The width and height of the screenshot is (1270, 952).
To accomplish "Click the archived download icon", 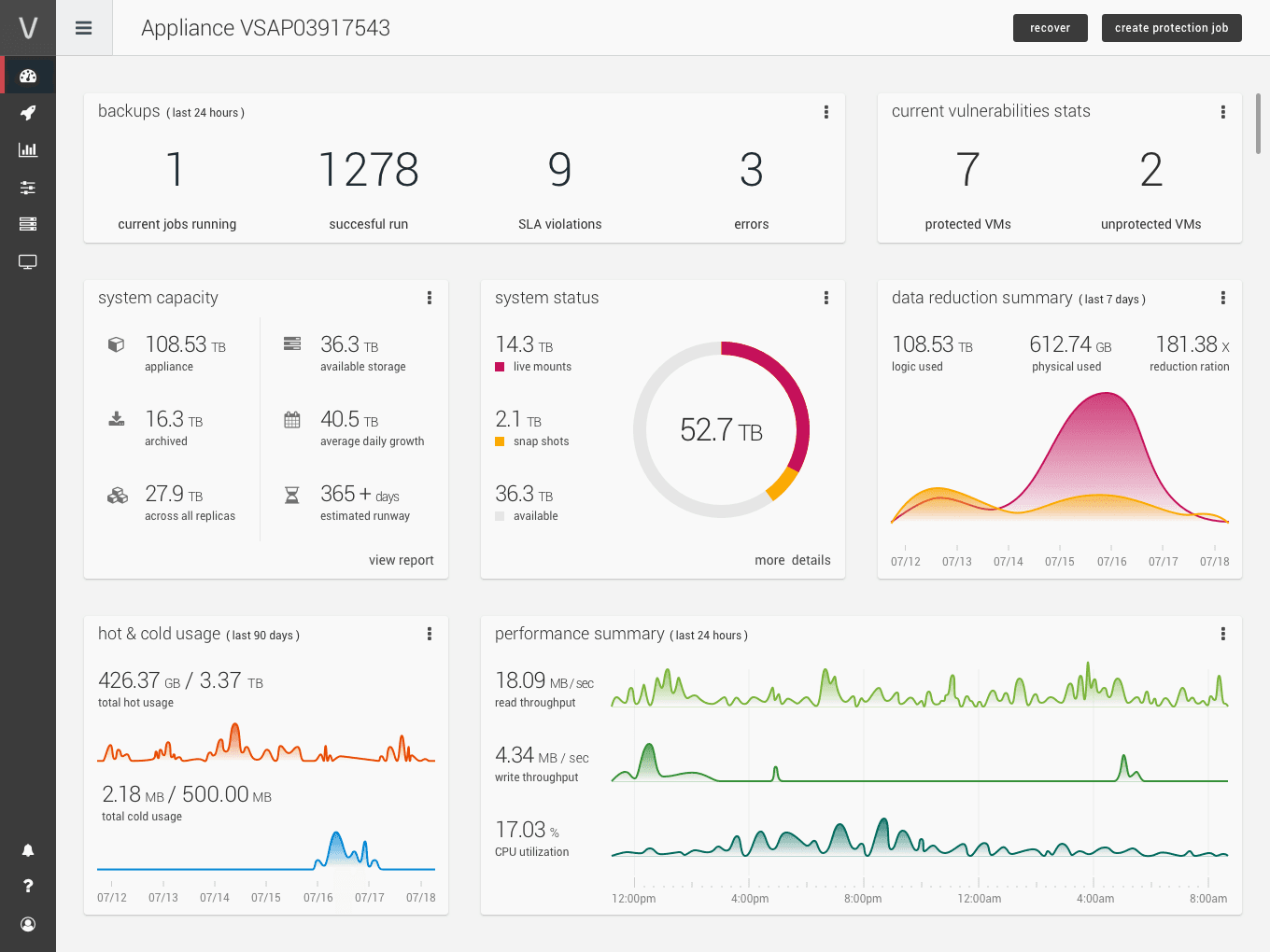I will 117,419.
